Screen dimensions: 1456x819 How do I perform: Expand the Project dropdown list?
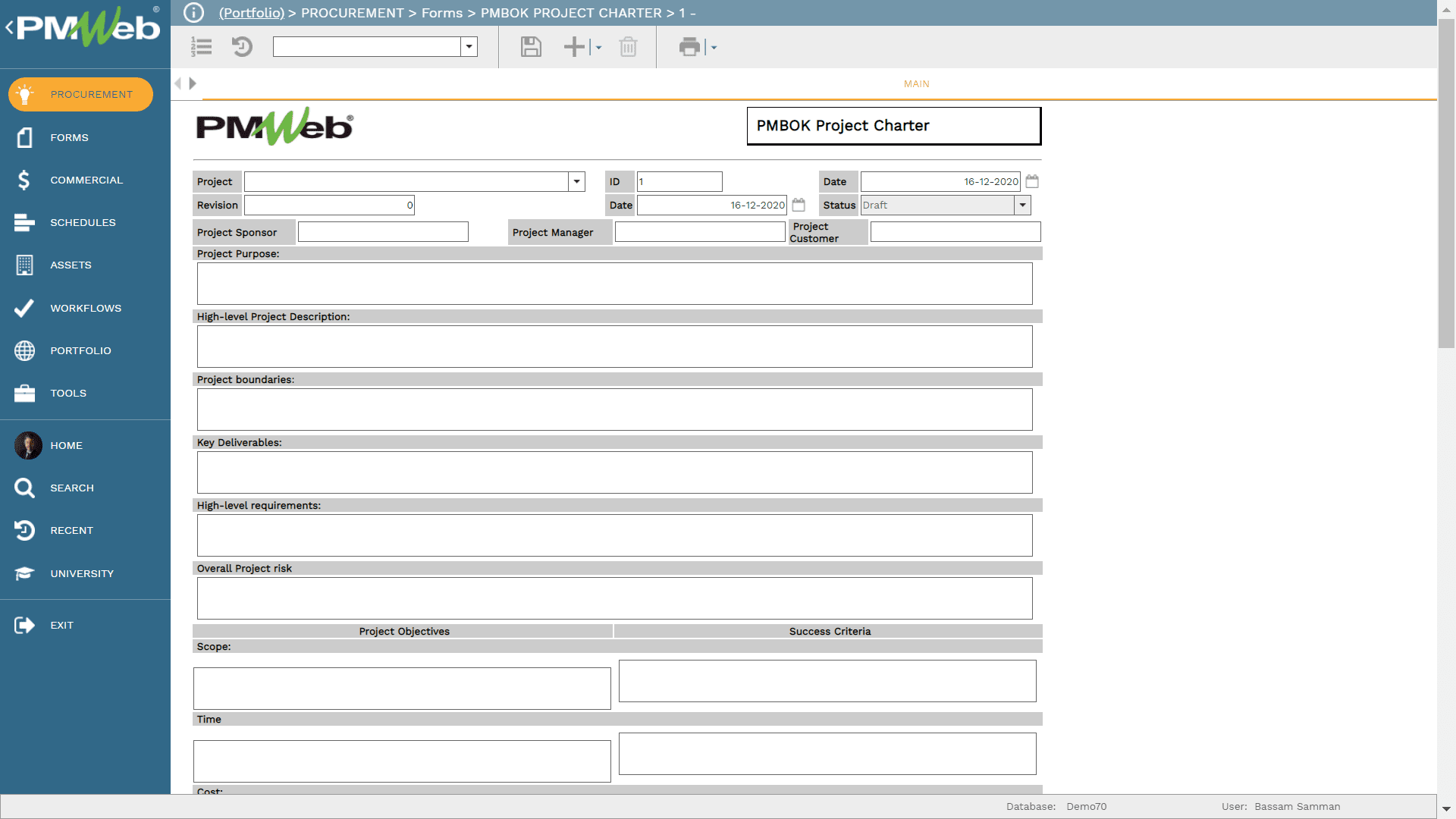point(576,181)
